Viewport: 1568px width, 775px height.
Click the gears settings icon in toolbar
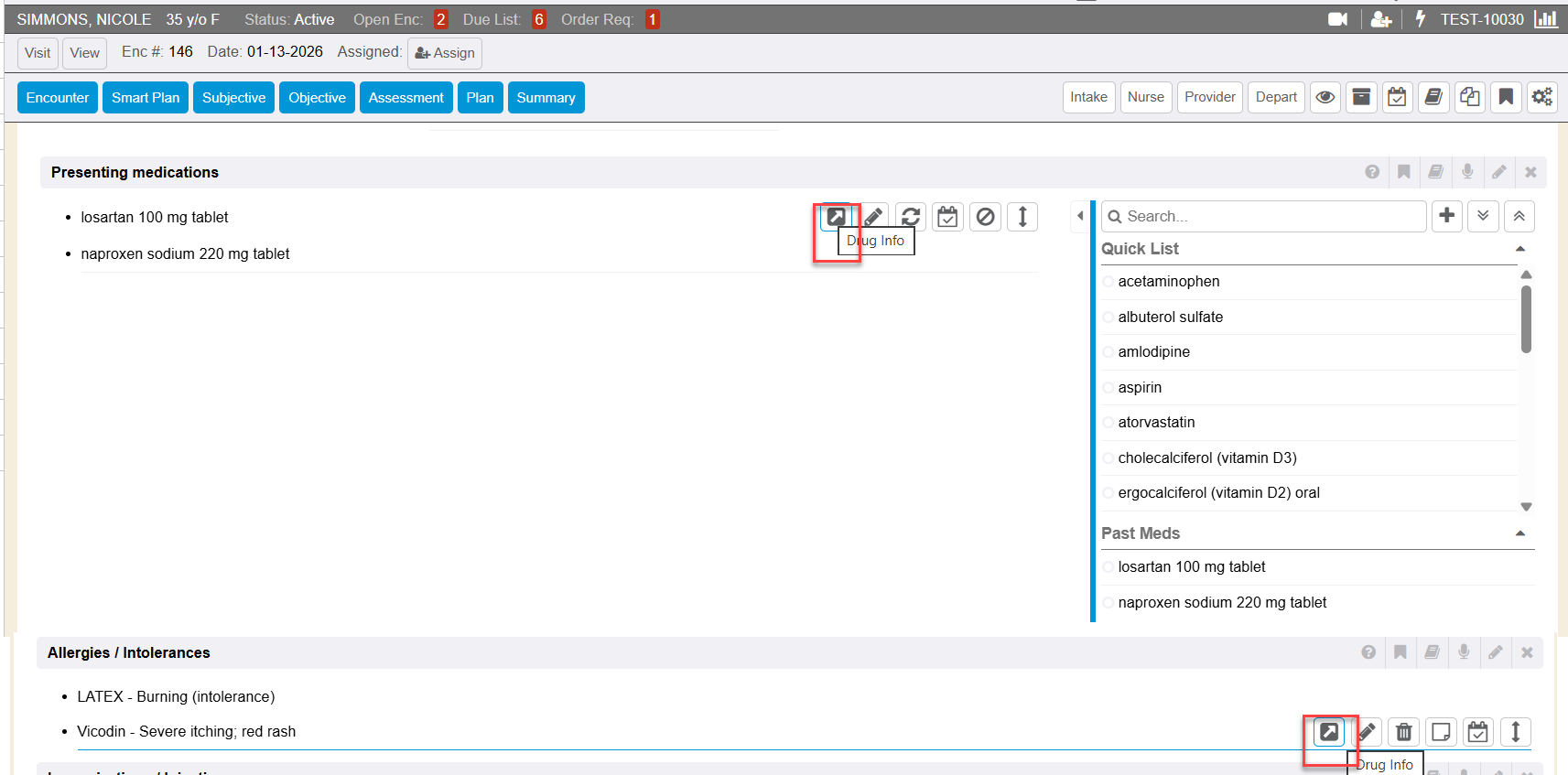click(x=1541, y=97)
